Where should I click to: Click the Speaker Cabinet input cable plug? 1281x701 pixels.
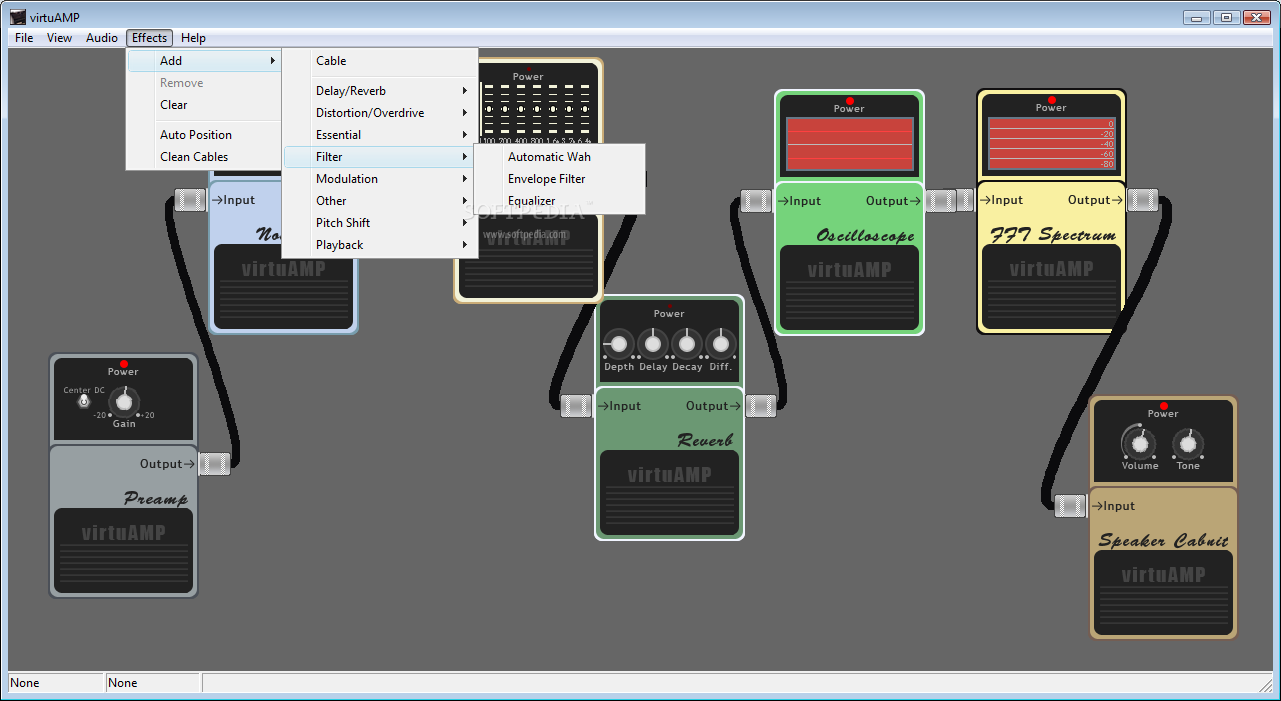(x=1071, y=506)
